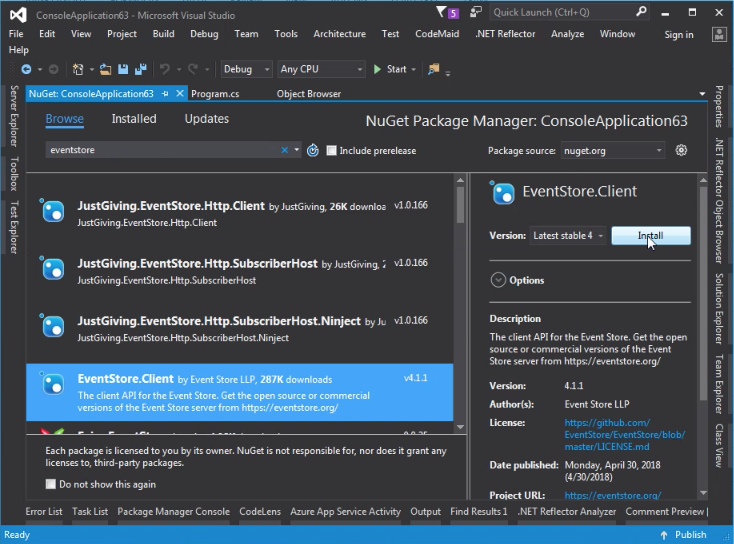Click the Sign in link
The width and height of the screenshot is (734, 544).
click(x=679, y=34)
